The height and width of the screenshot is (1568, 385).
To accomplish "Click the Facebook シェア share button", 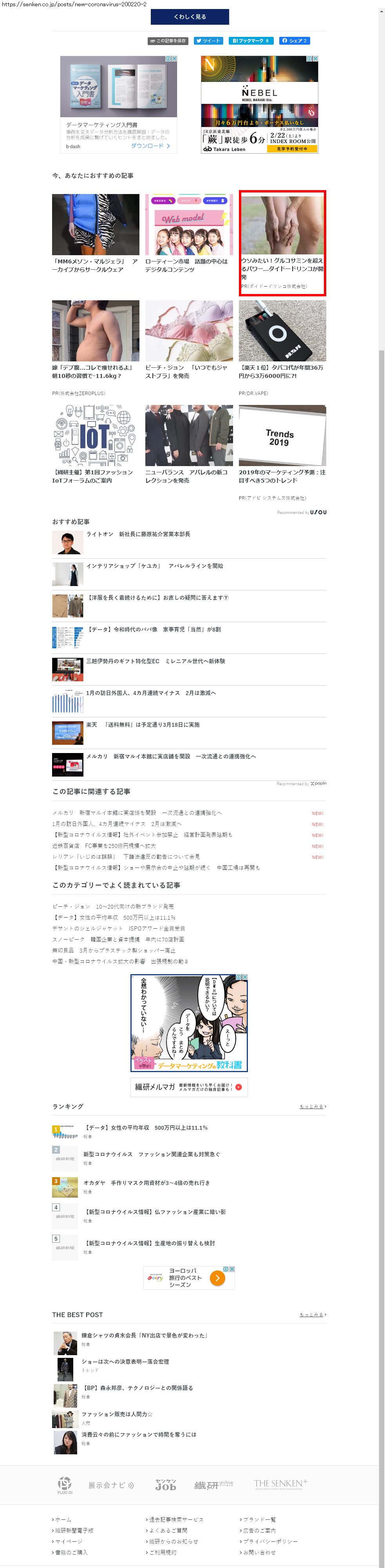I will click(x=295, y=41).
